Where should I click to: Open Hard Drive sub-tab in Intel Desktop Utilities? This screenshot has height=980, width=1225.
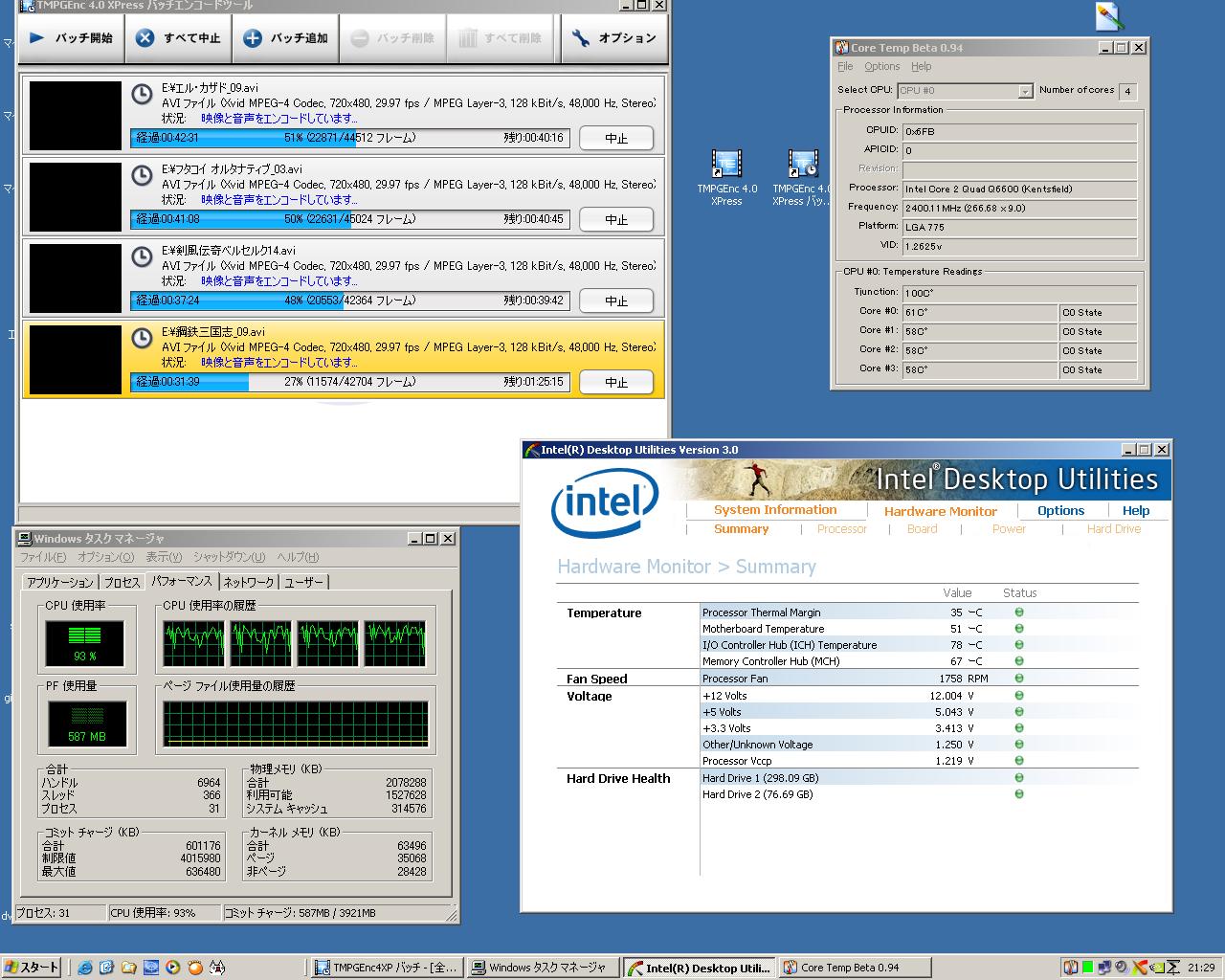coord(1114,529)
